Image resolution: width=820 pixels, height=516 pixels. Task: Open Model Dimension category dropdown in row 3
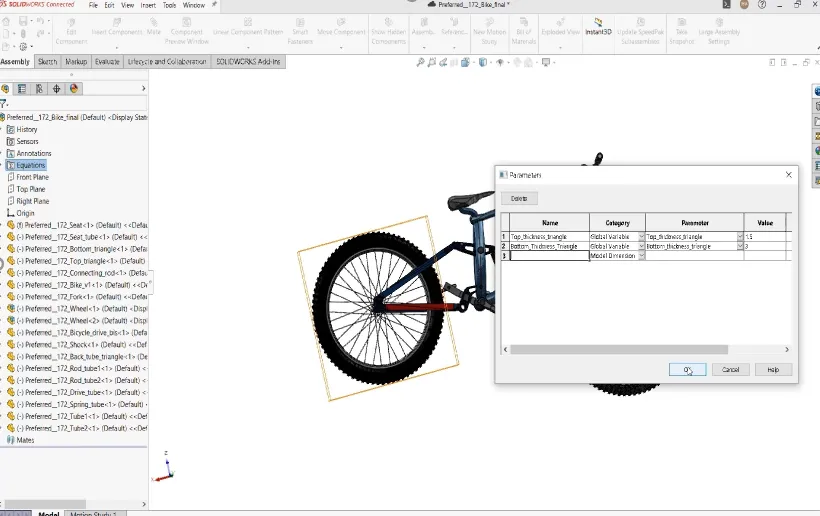tap(641, 256)
